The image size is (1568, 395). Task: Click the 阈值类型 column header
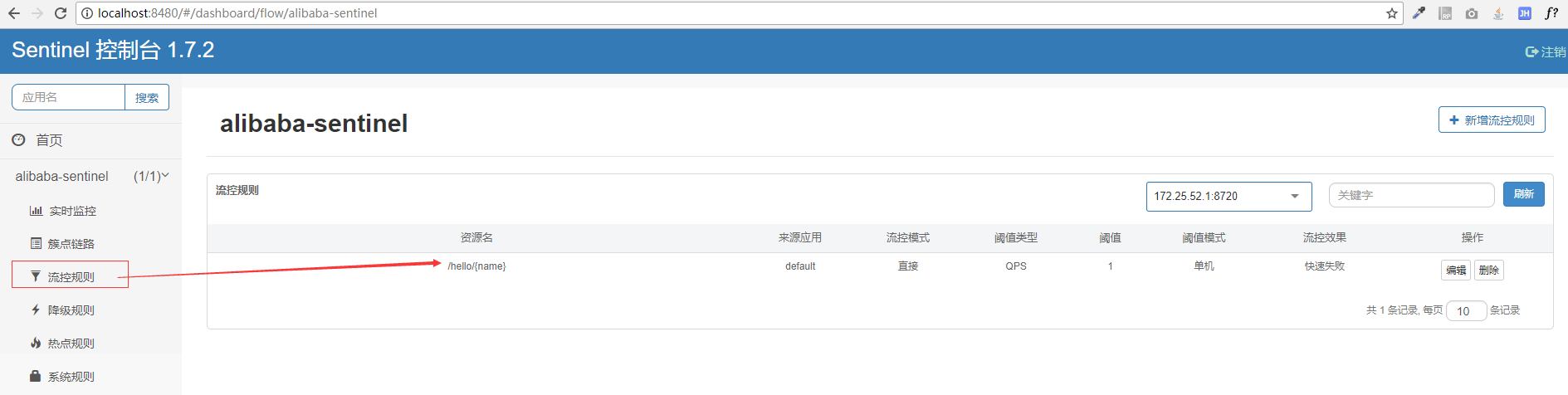coord(1016,237)
